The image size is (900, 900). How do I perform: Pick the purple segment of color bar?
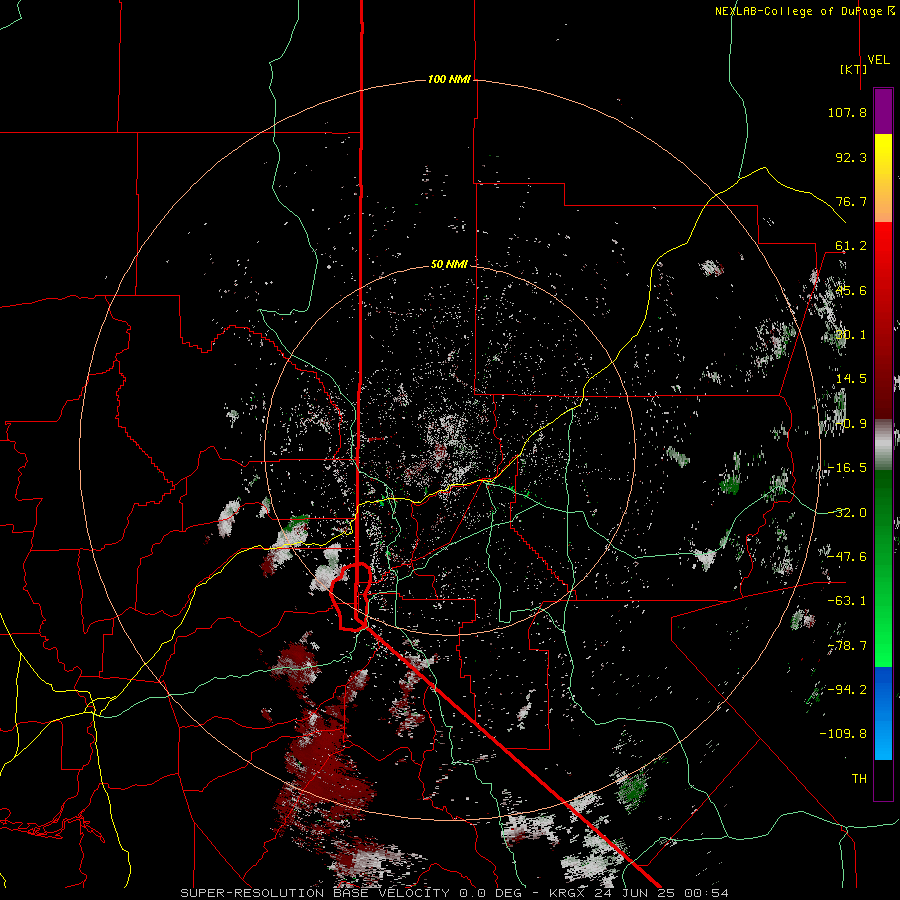click(883, 111)
